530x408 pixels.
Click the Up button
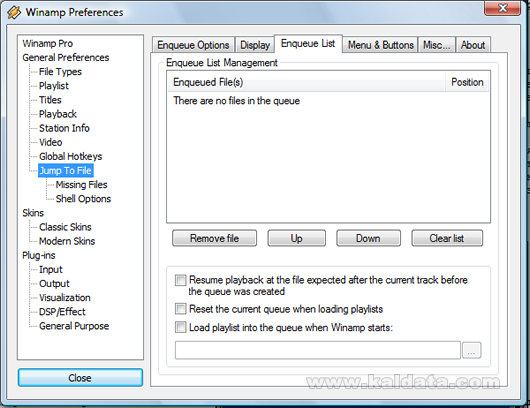point(296,238)
